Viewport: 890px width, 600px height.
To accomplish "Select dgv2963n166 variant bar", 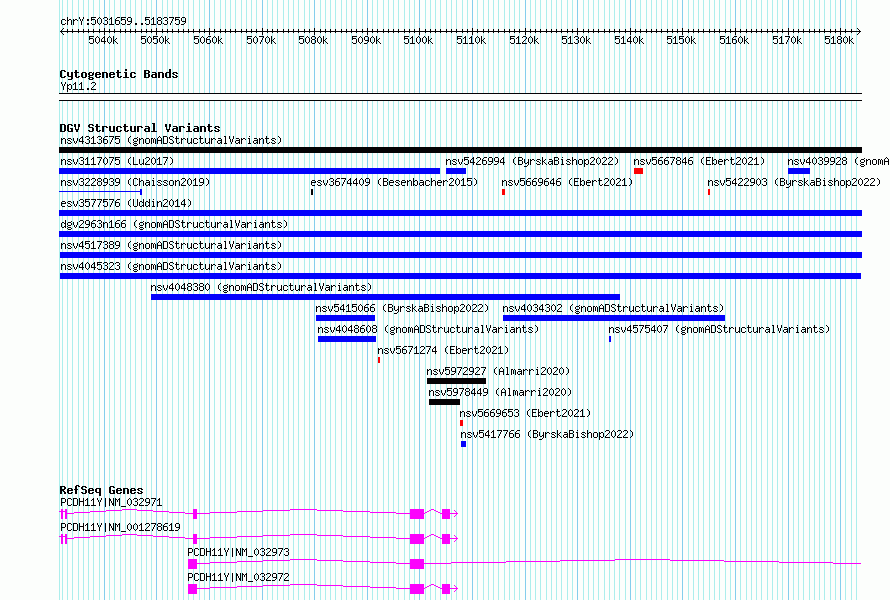I will click(460, 234).
